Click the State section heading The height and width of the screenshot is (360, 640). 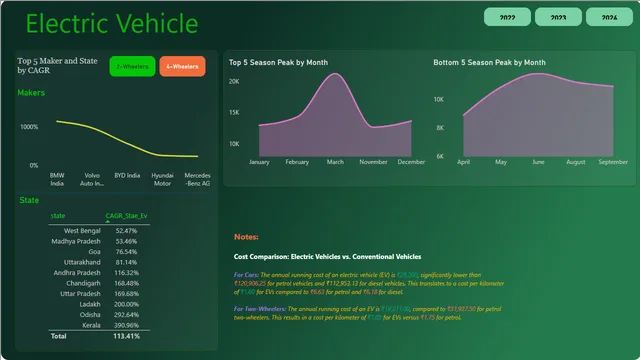pos(29,200)
